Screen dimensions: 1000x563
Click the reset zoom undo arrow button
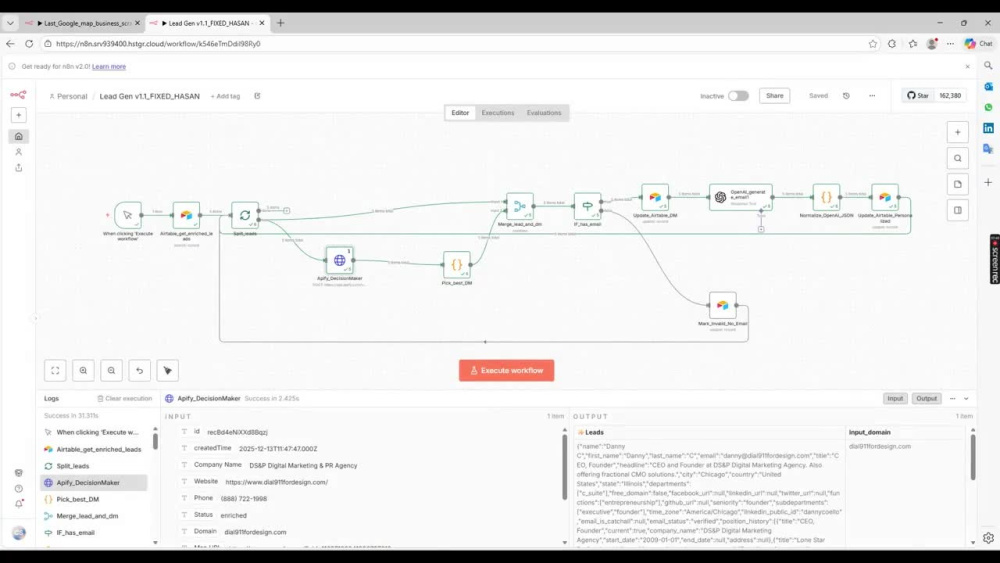tap(140, 370)
